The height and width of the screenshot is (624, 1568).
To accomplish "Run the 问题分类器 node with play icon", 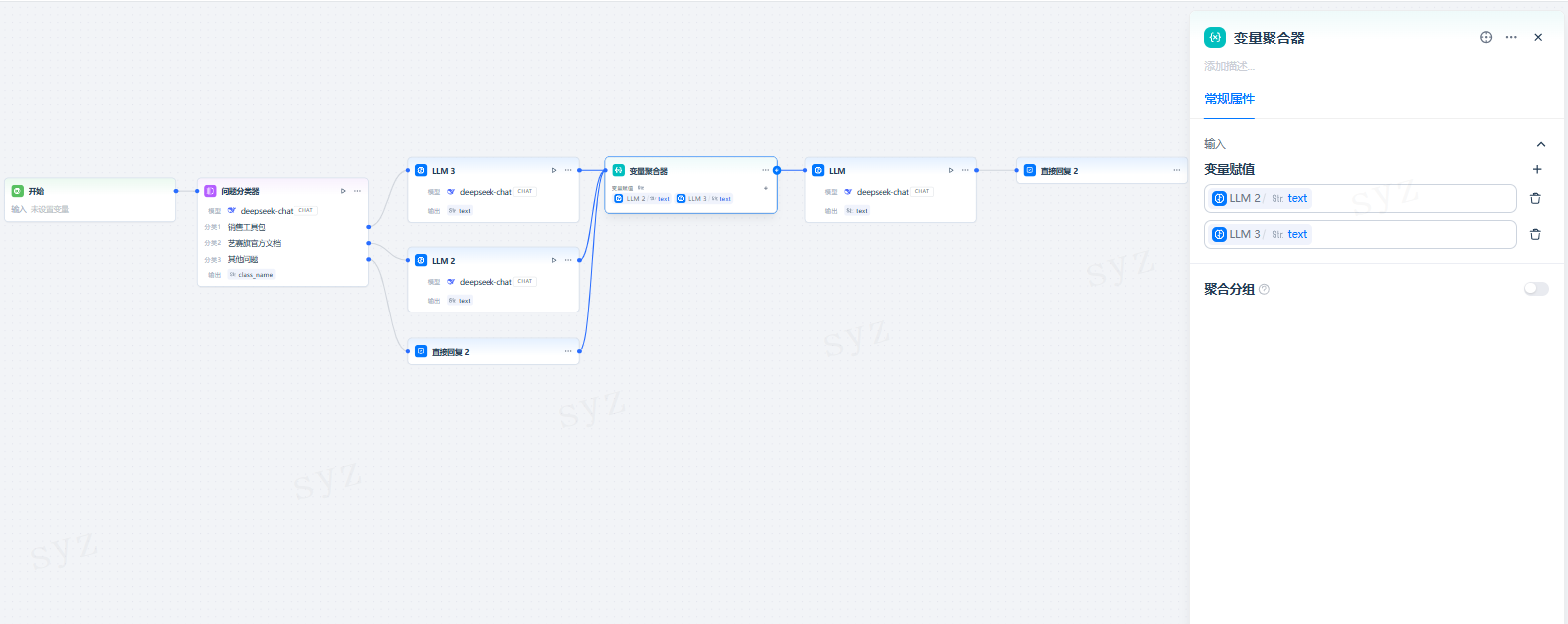I will click(x=343, y=191).
